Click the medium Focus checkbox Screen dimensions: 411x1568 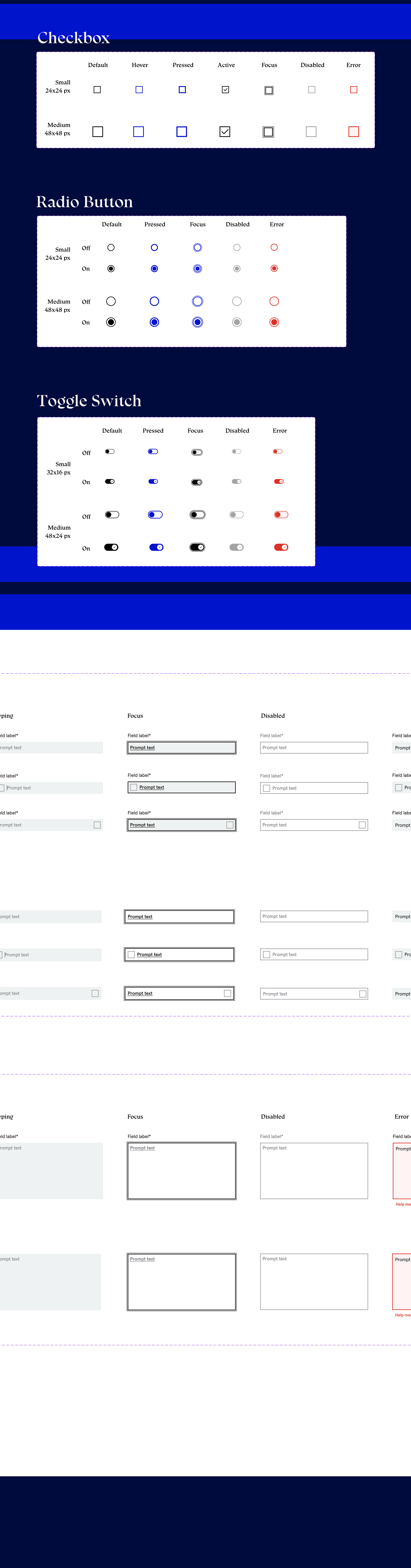[268, 132]
